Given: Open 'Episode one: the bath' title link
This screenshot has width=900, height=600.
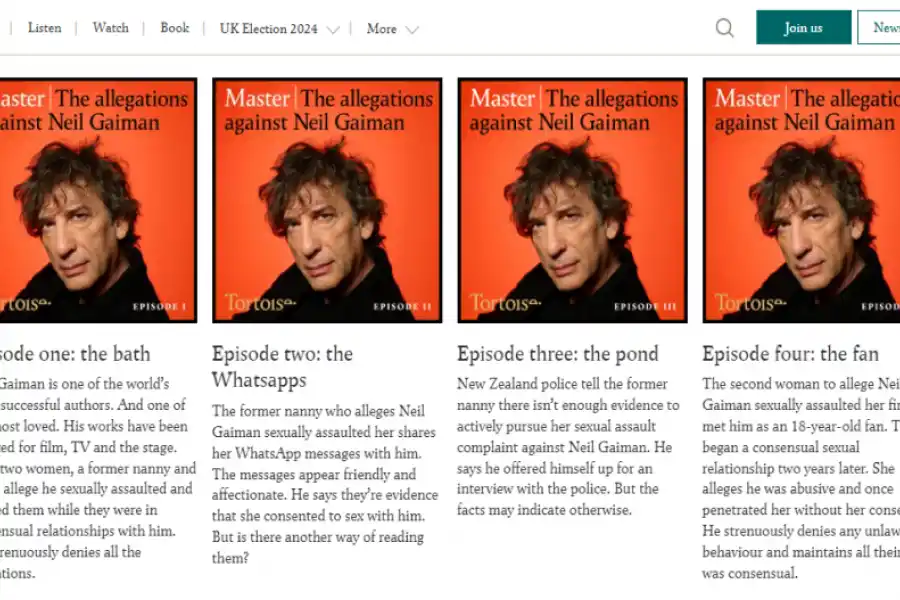Looking at the screenshot, I should click(75, 354).
